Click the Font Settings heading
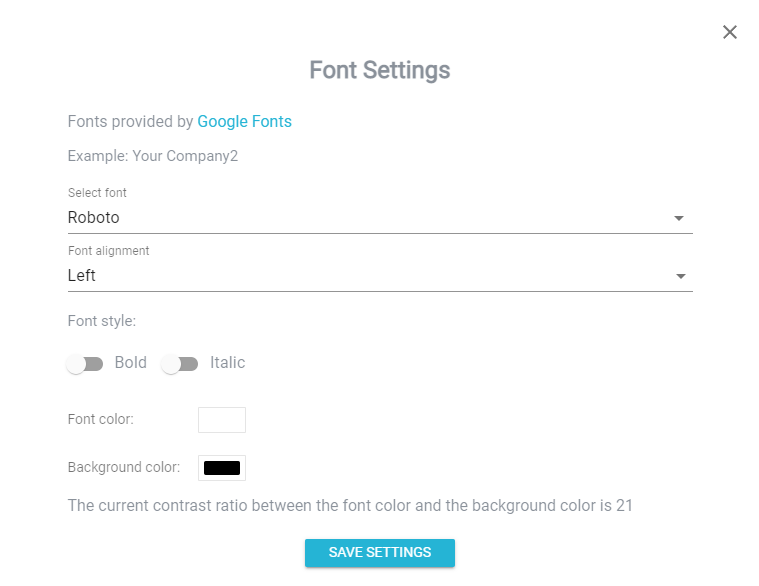 pos(380,70)
